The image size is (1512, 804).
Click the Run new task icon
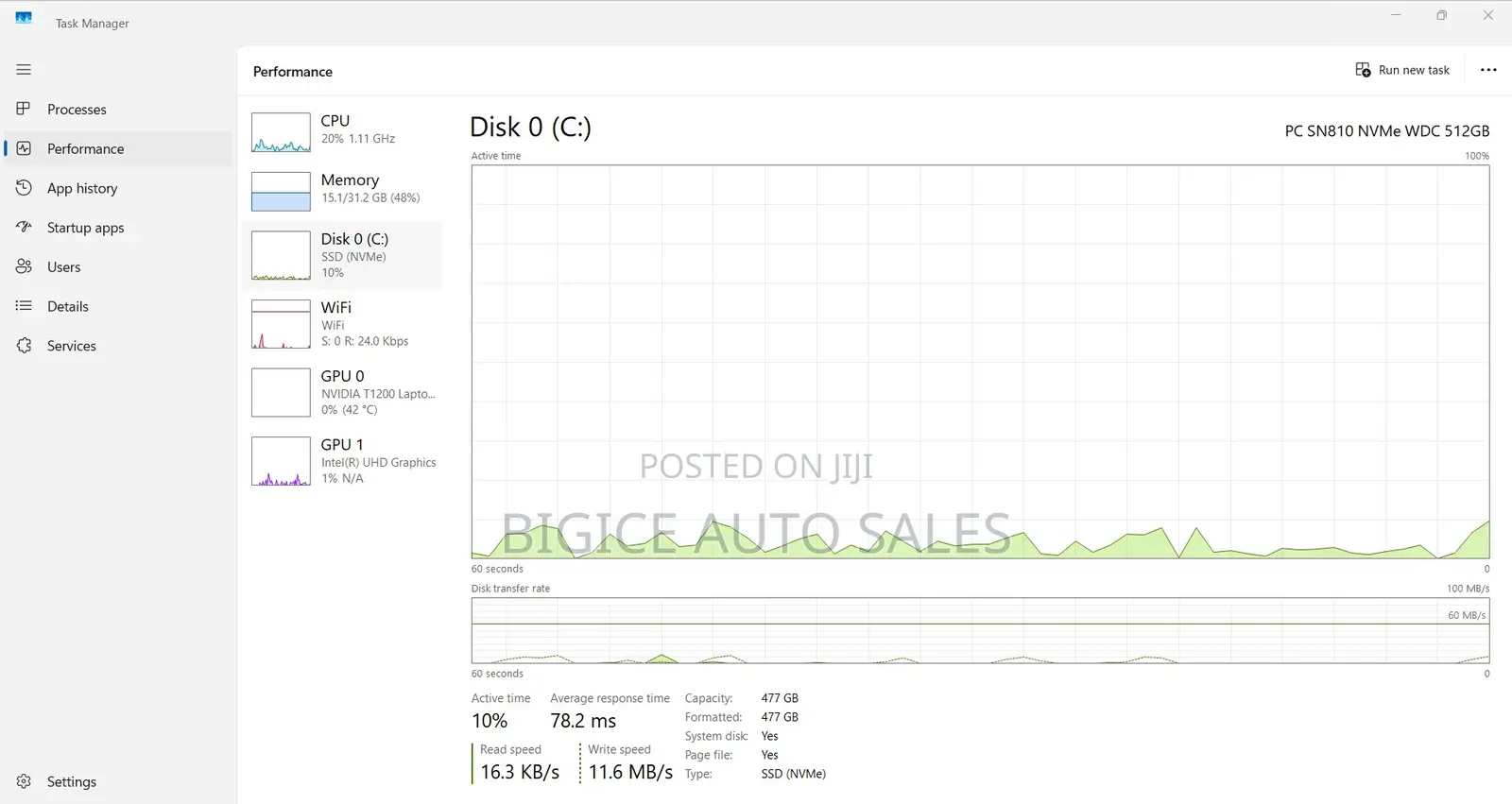[1363, 70]
